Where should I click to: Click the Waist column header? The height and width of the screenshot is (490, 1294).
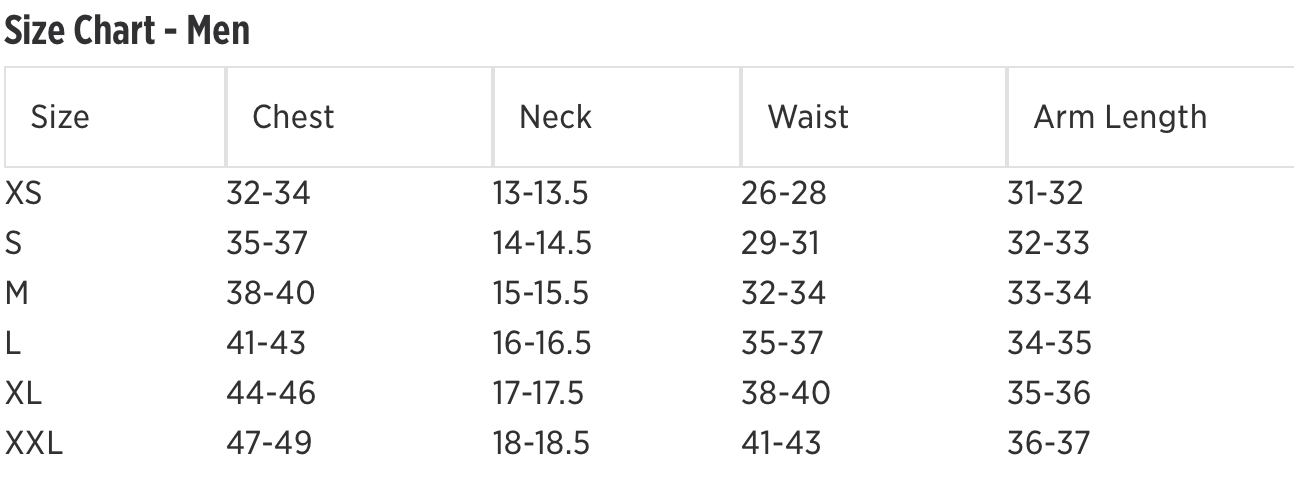tap(808, 117)
